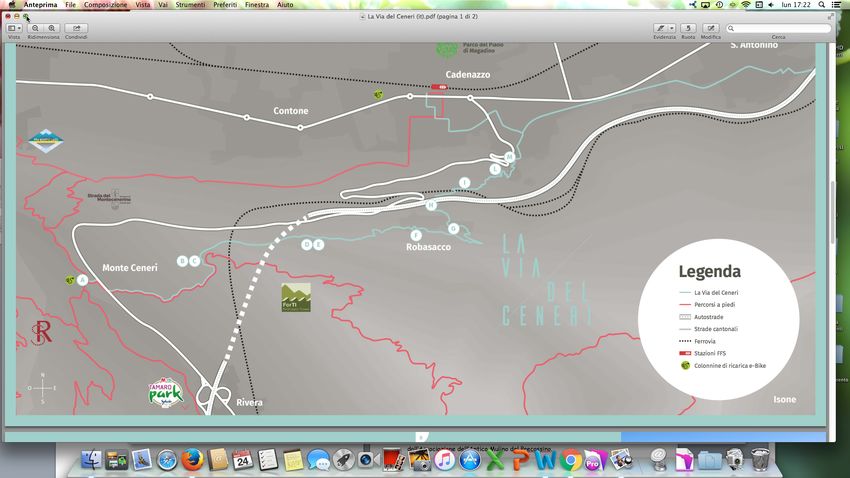Open the Preferiti menu
Viewport: 850px width, 478px height.
(225, 5)
